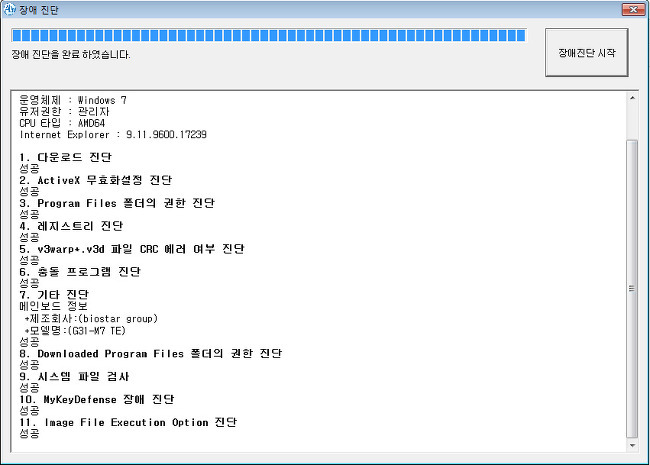Click the 운영체제 : Windows 7 line

click(73, 100)
